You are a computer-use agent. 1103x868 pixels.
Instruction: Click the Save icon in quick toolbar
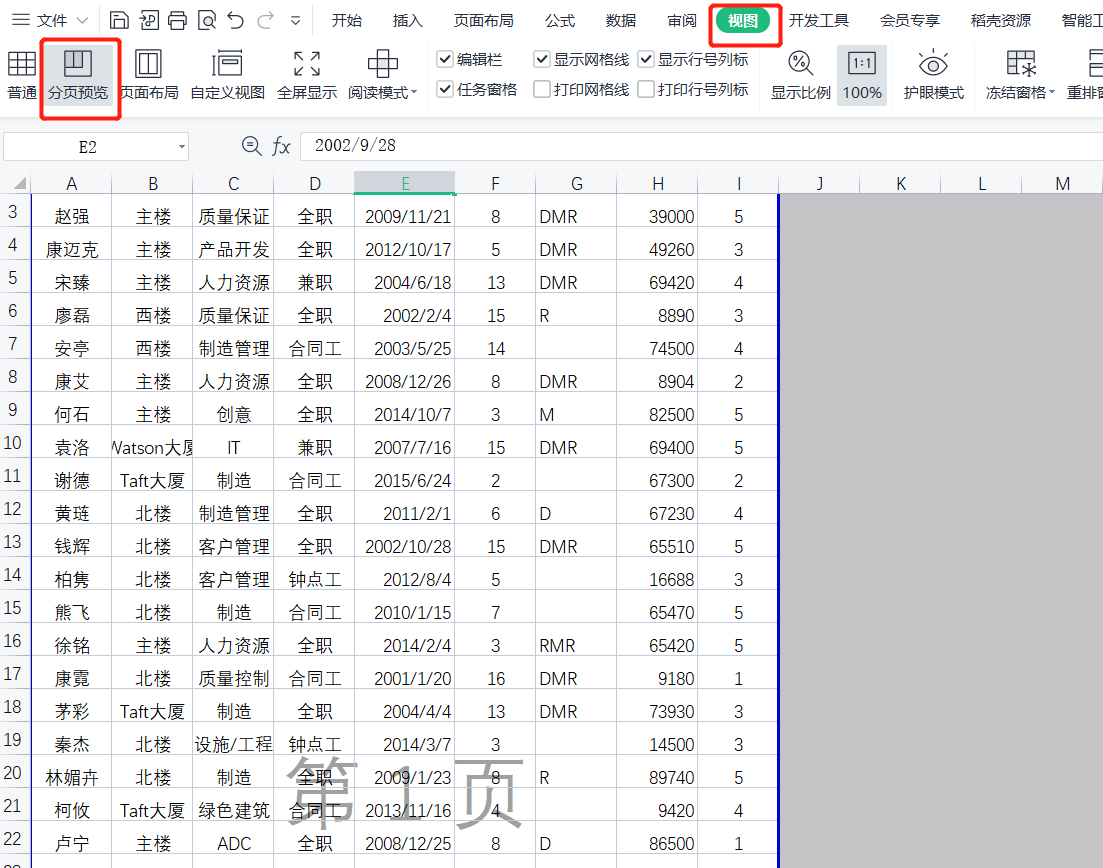click(x=120, y=20)
